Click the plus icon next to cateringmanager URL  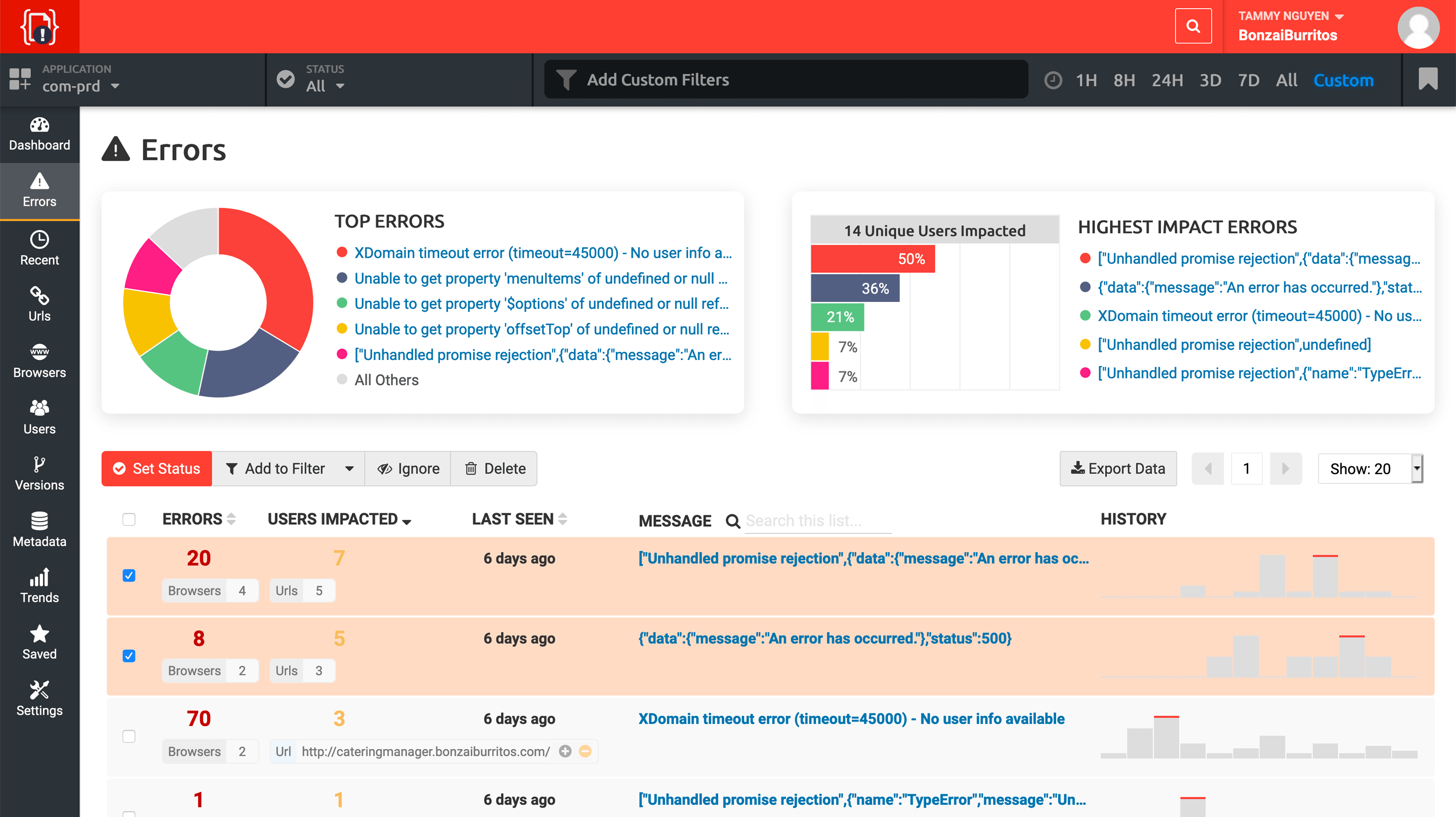point(565,751)
